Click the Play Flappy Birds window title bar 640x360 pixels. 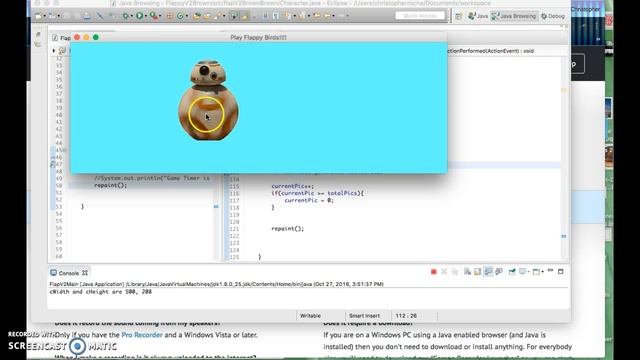click(258, 37)
